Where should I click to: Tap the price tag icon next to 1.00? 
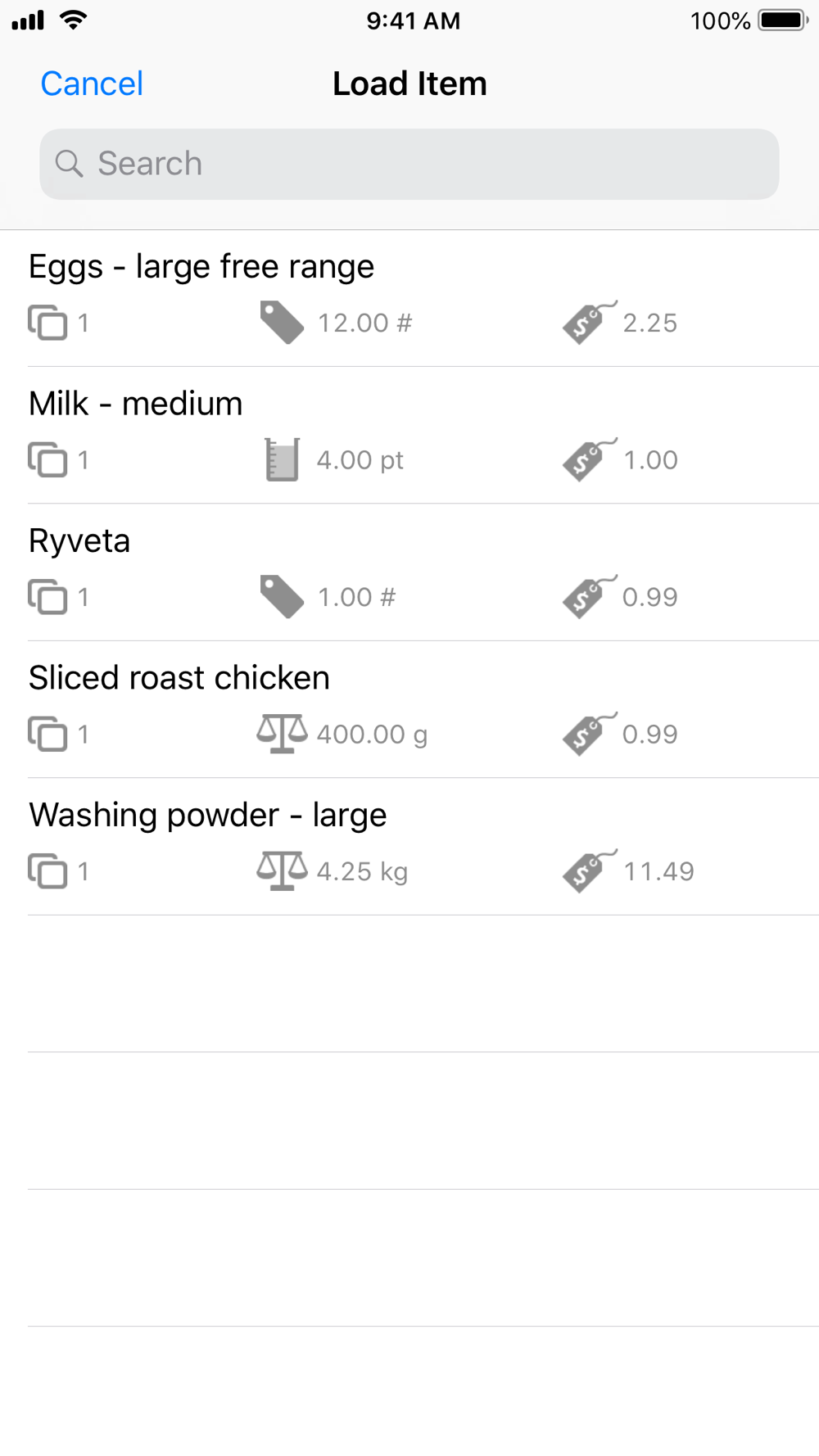[590, 459]
